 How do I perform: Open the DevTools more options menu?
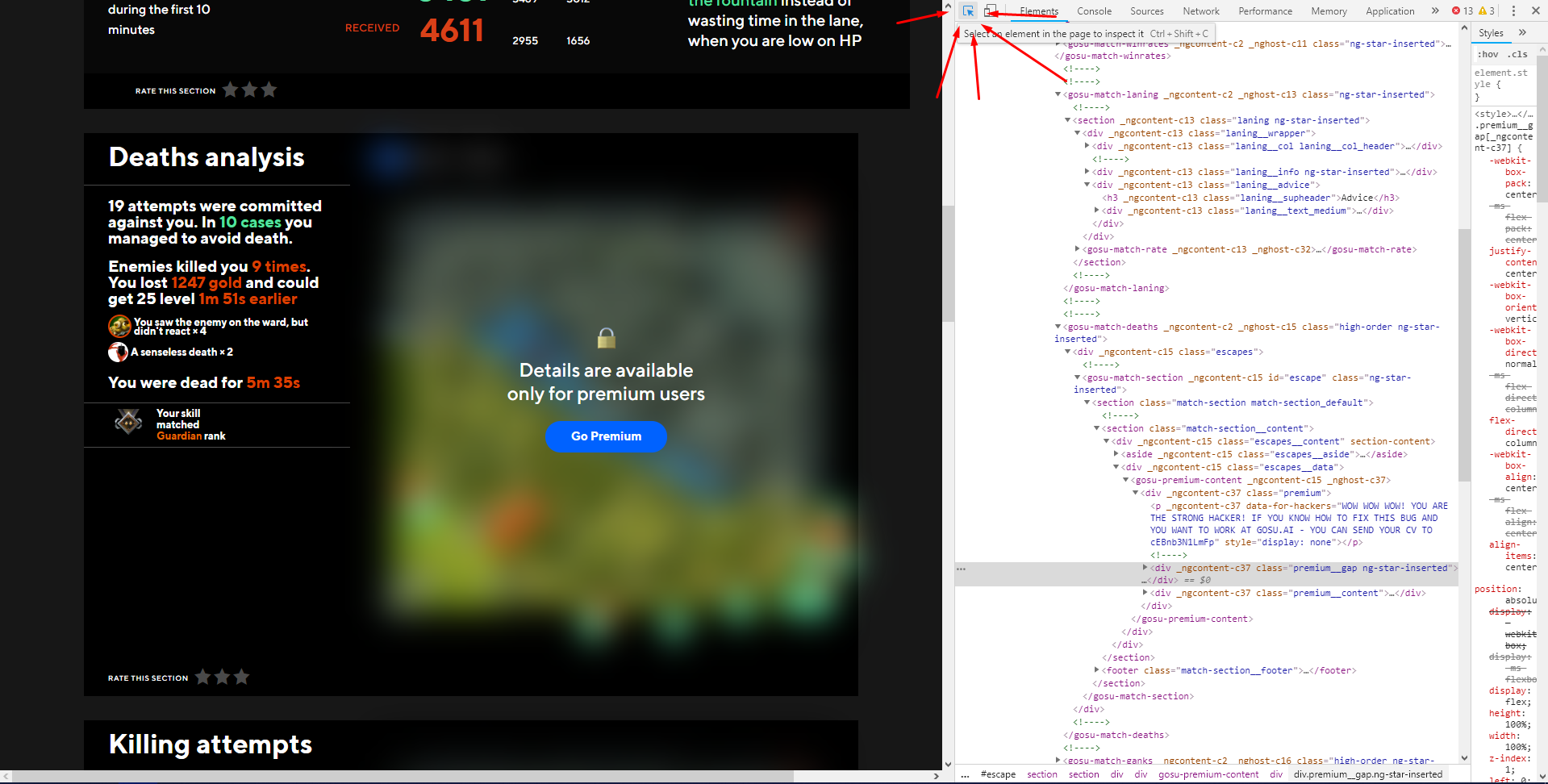point(1513,11)
